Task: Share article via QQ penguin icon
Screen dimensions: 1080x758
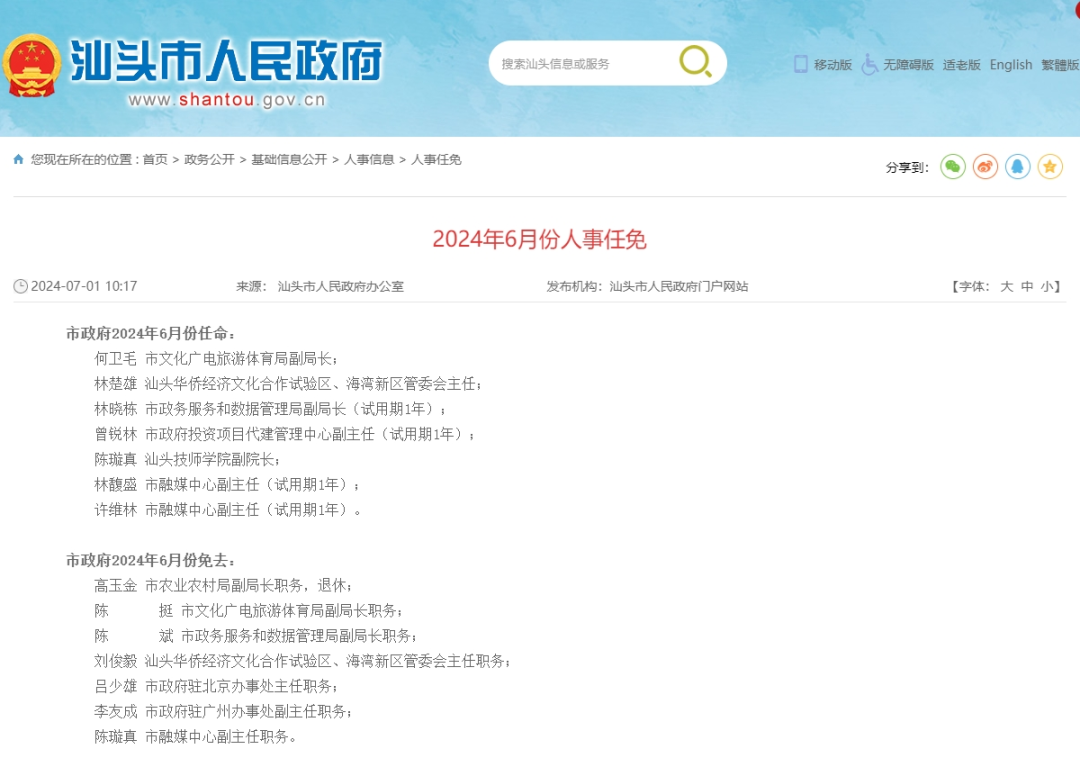Action: (1017, 167)
